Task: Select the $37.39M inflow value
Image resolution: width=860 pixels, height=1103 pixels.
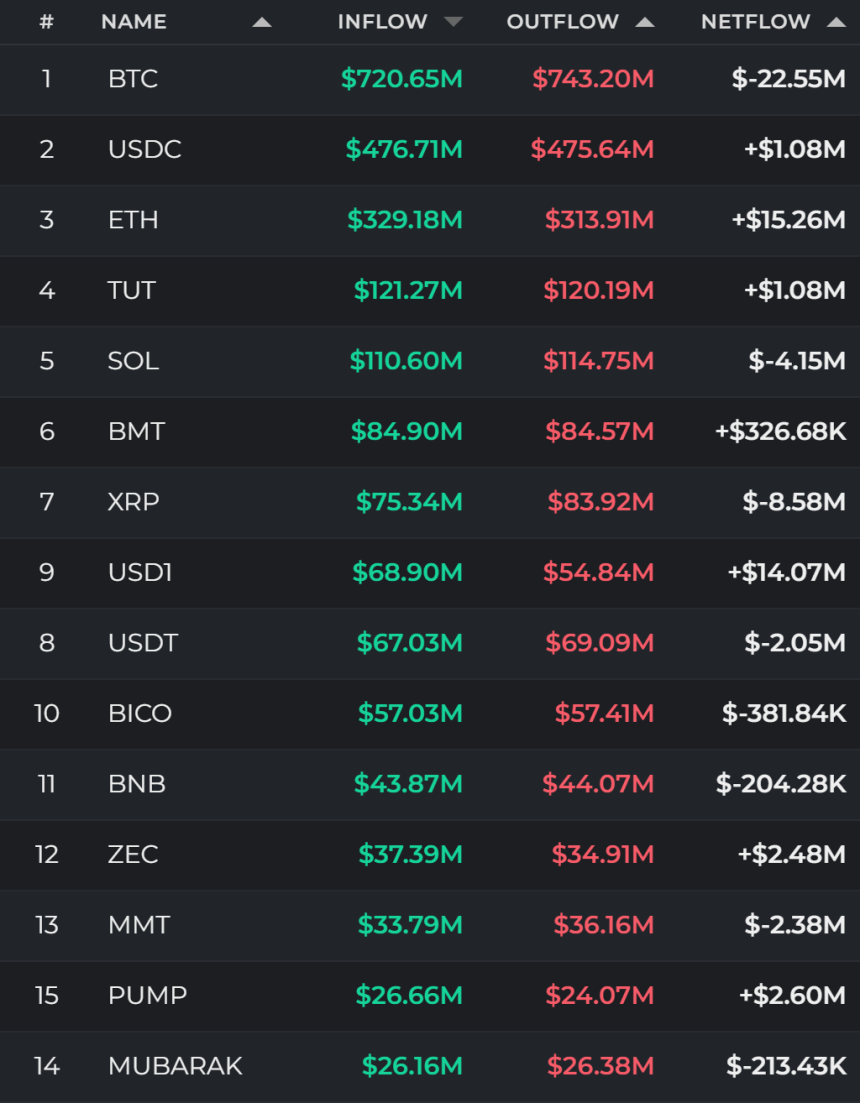Action: coord(410,854)
